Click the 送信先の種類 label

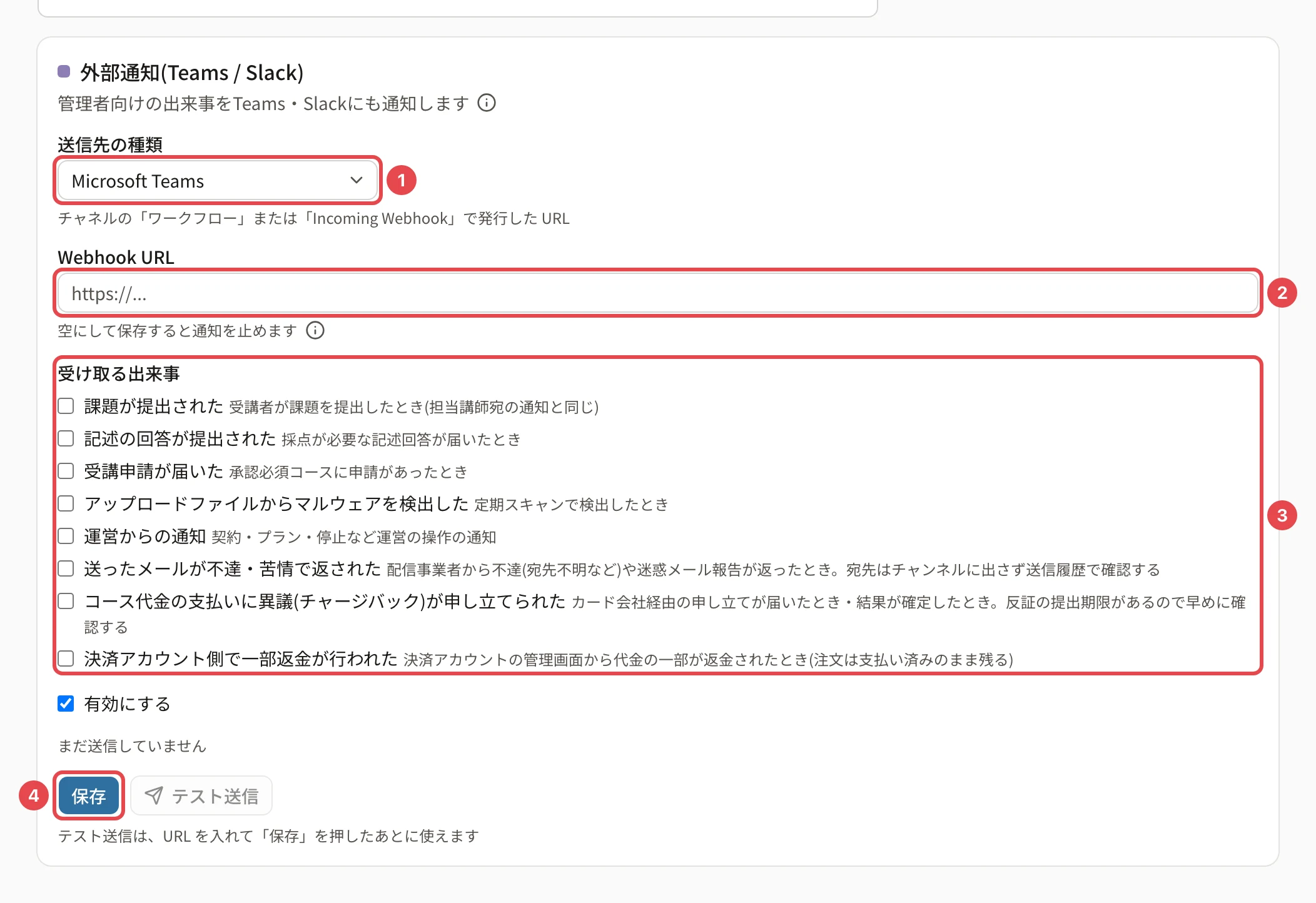click(110, 144)
